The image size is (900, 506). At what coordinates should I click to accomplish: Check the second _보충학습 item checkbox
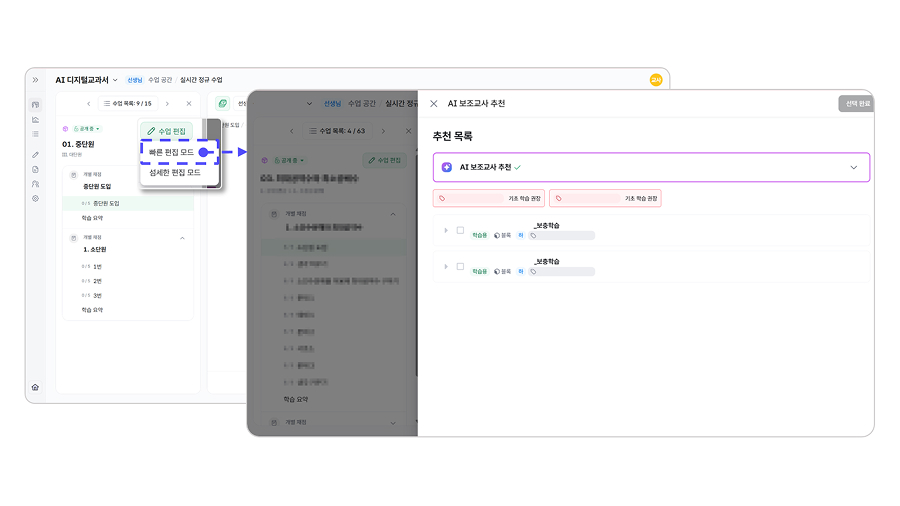[460, 266]
